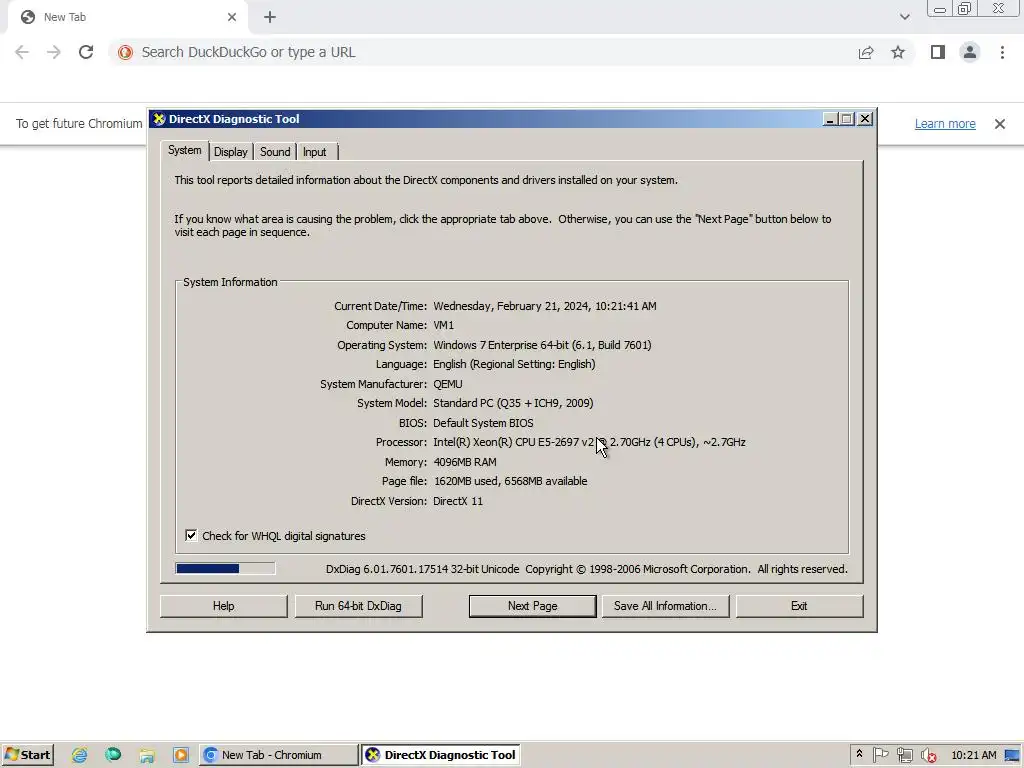The width and height of the screenshot is (1024, 768).
Task: Open the Chromium profile avatar
Action: point(970,52)
